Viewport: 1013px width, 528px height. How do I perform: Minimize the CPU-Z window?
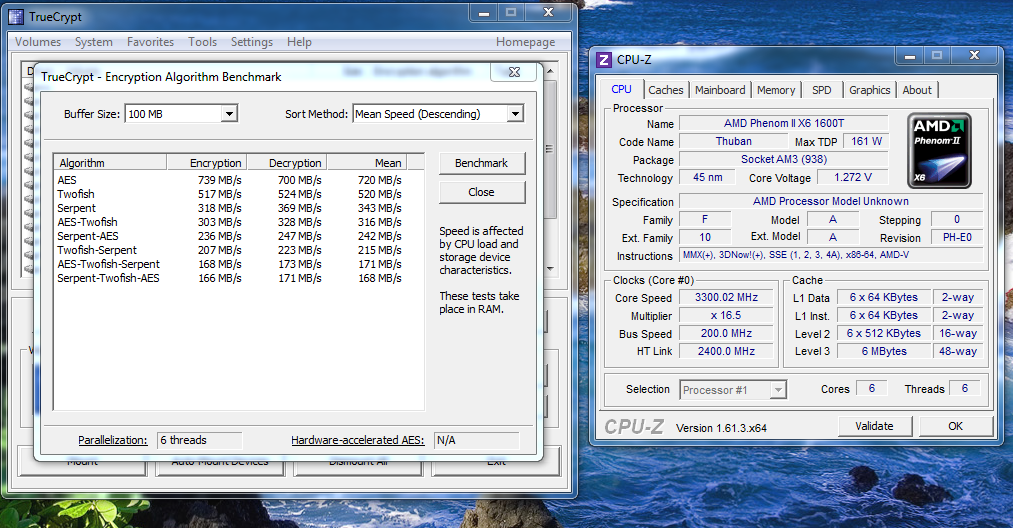910,57
